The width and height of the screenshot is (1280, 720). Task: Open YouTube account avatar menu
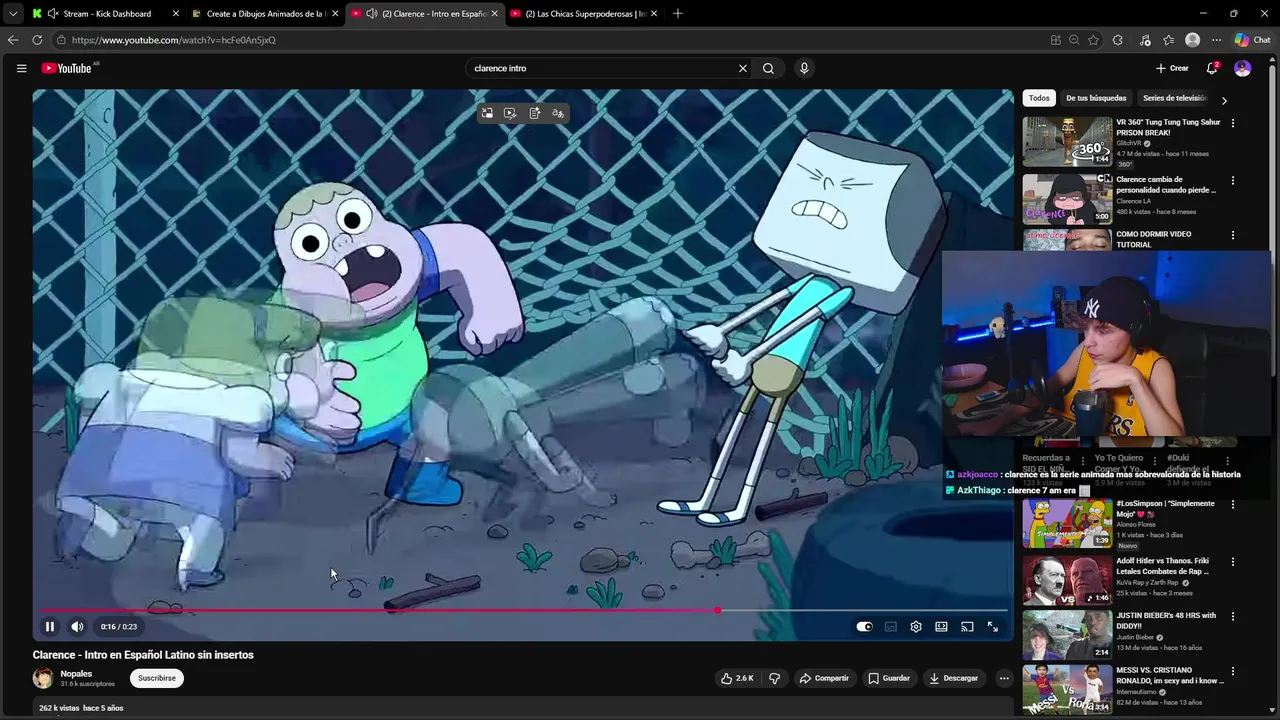(x=1243, y=68)
